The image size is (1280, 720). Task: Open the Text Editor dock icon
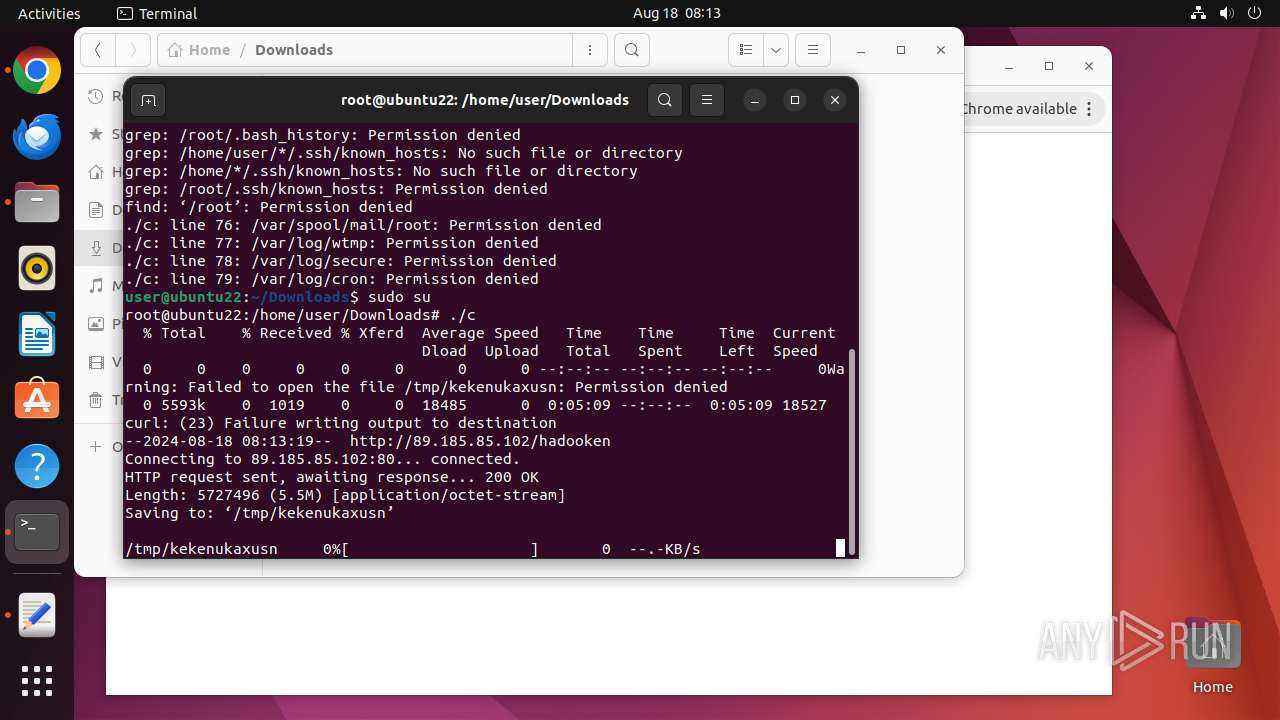[x=37, y=616]
